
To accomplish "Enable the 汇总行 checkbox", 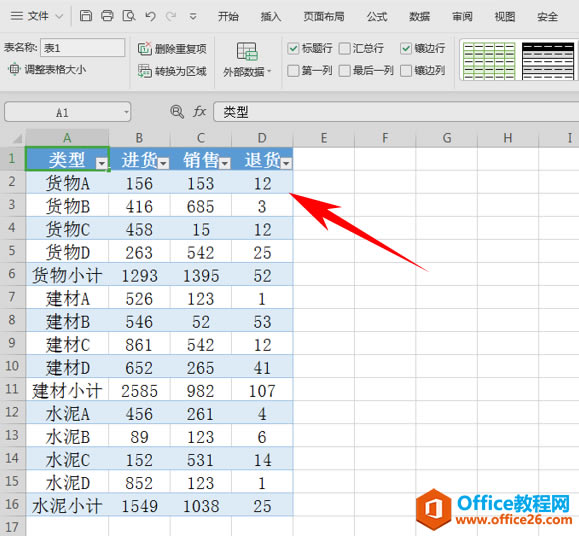I will pyautogui.click(x=344, y=48).
